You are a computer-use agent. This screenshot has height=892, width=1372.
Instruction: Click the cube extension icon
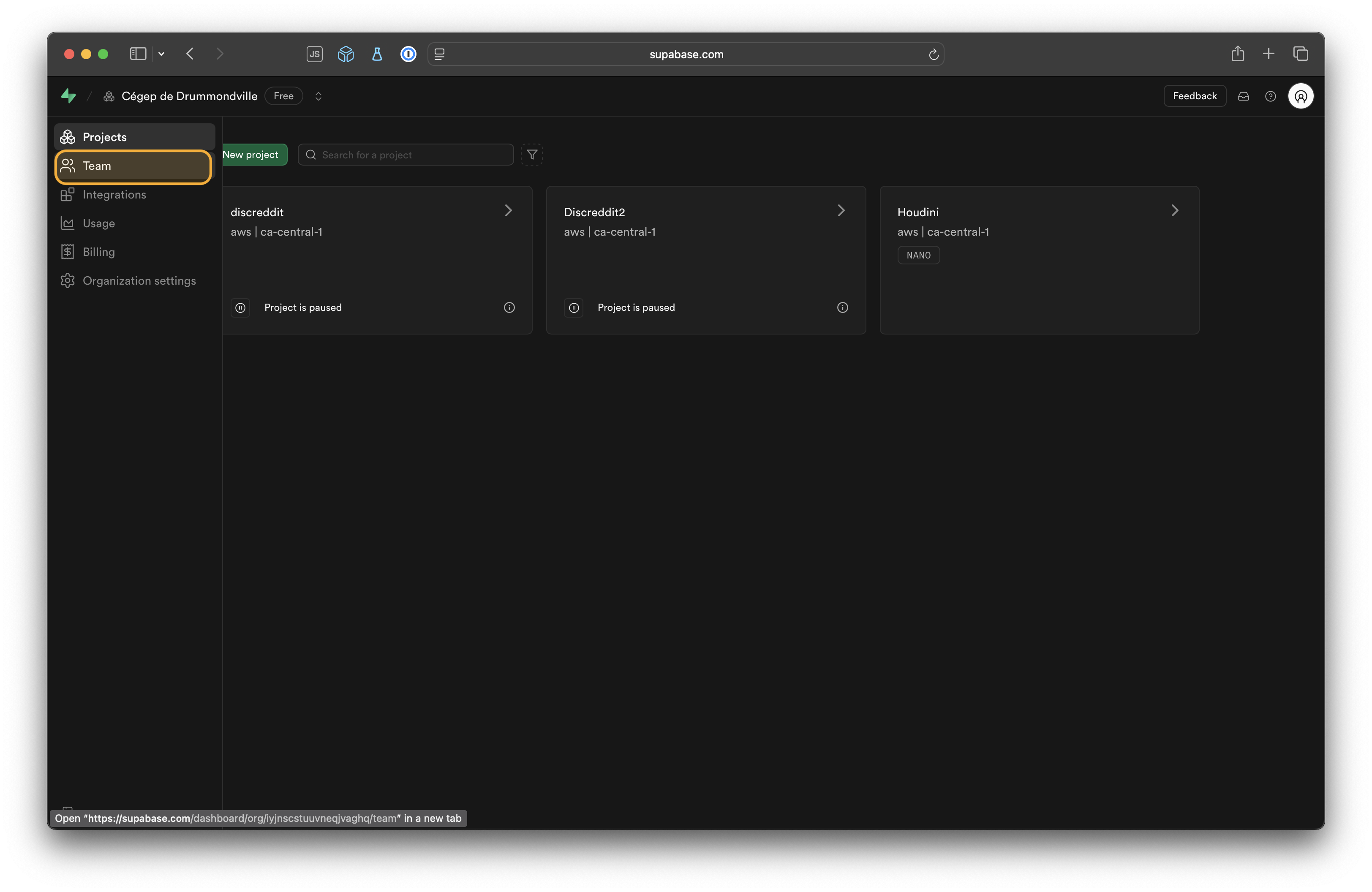[346, 54]
